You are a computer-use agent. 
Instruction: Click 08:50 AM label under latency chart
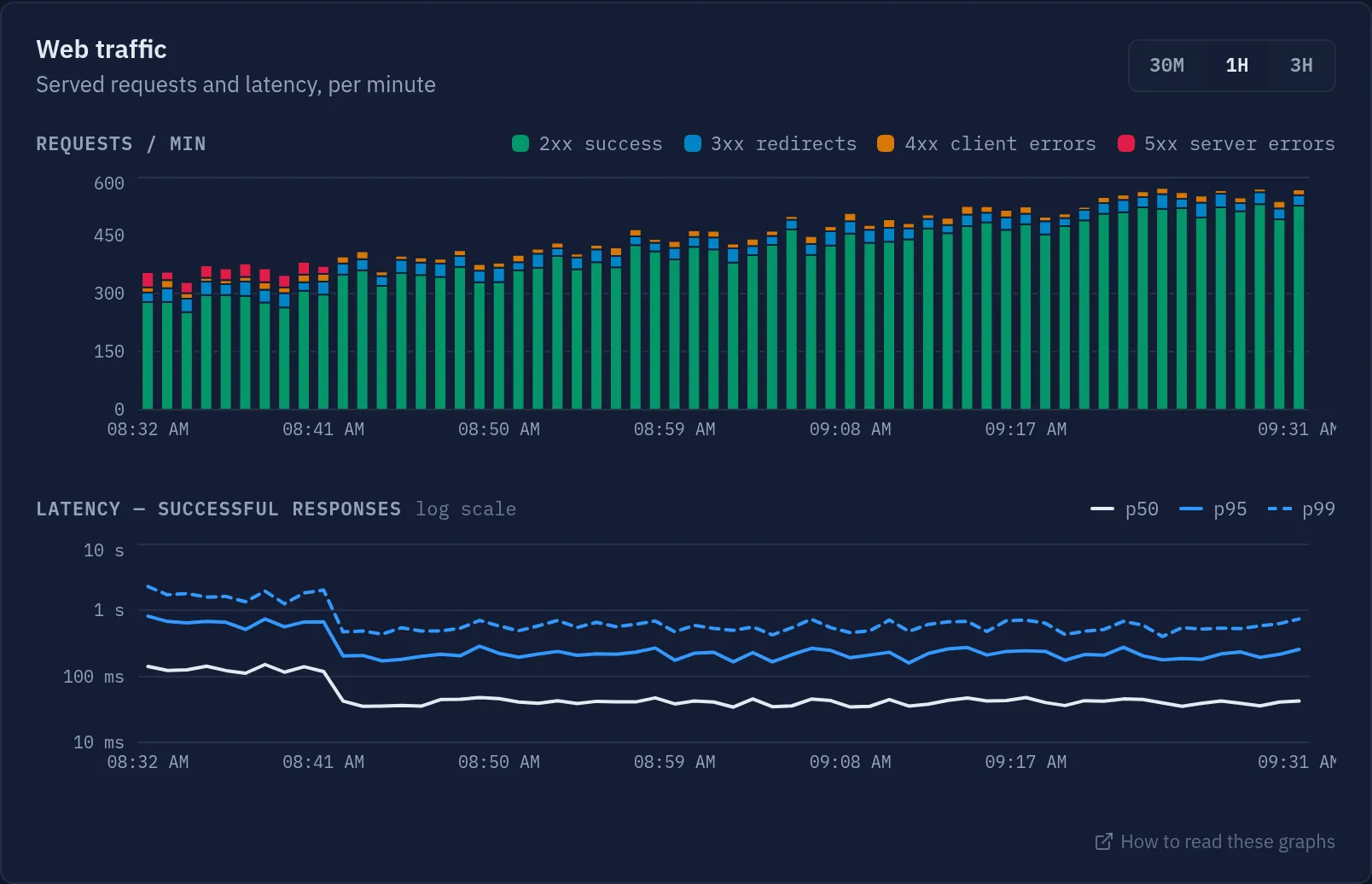(x=499, y=762)
